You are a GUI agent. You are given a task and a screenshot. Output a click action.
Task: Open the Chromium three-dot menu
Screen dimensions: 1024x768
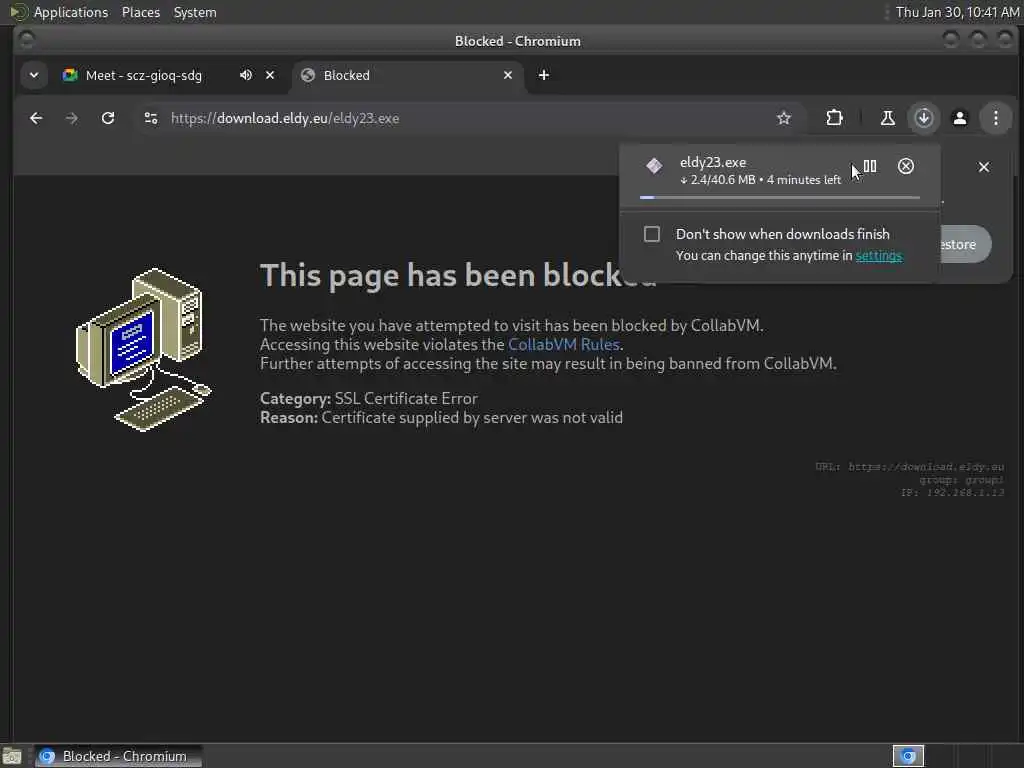pyautogui.click(x=995, y=118)
